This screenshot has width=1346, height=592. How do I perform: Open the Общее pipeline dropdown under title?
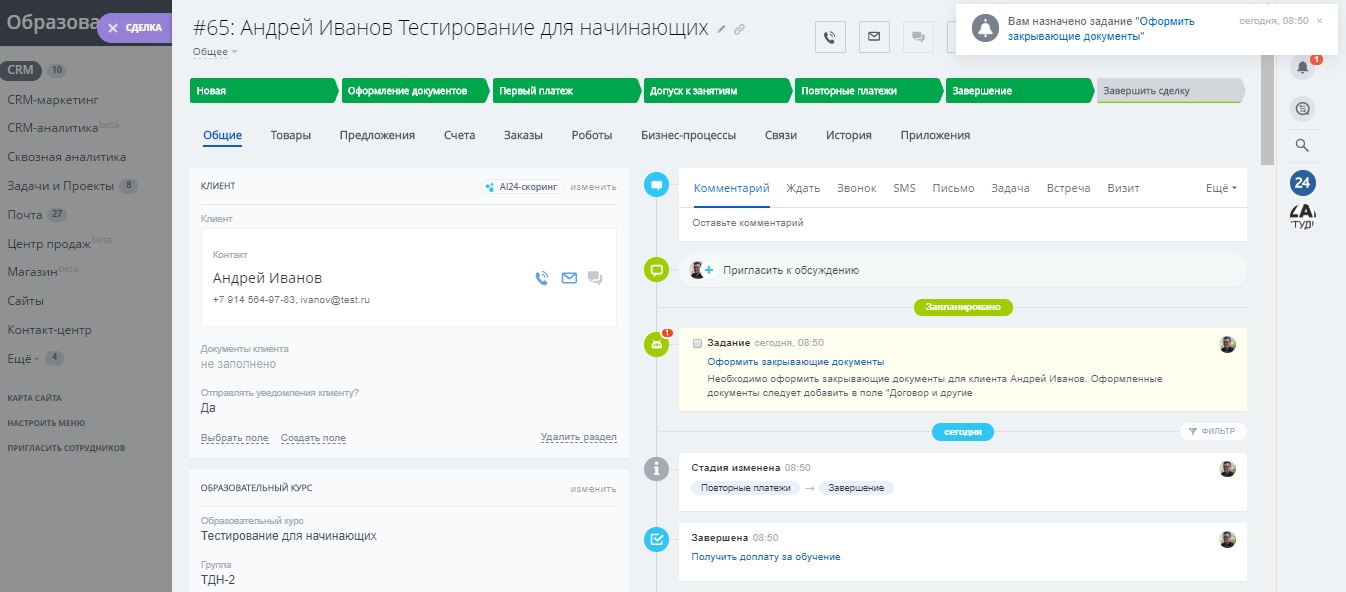(x=214, y=51)
